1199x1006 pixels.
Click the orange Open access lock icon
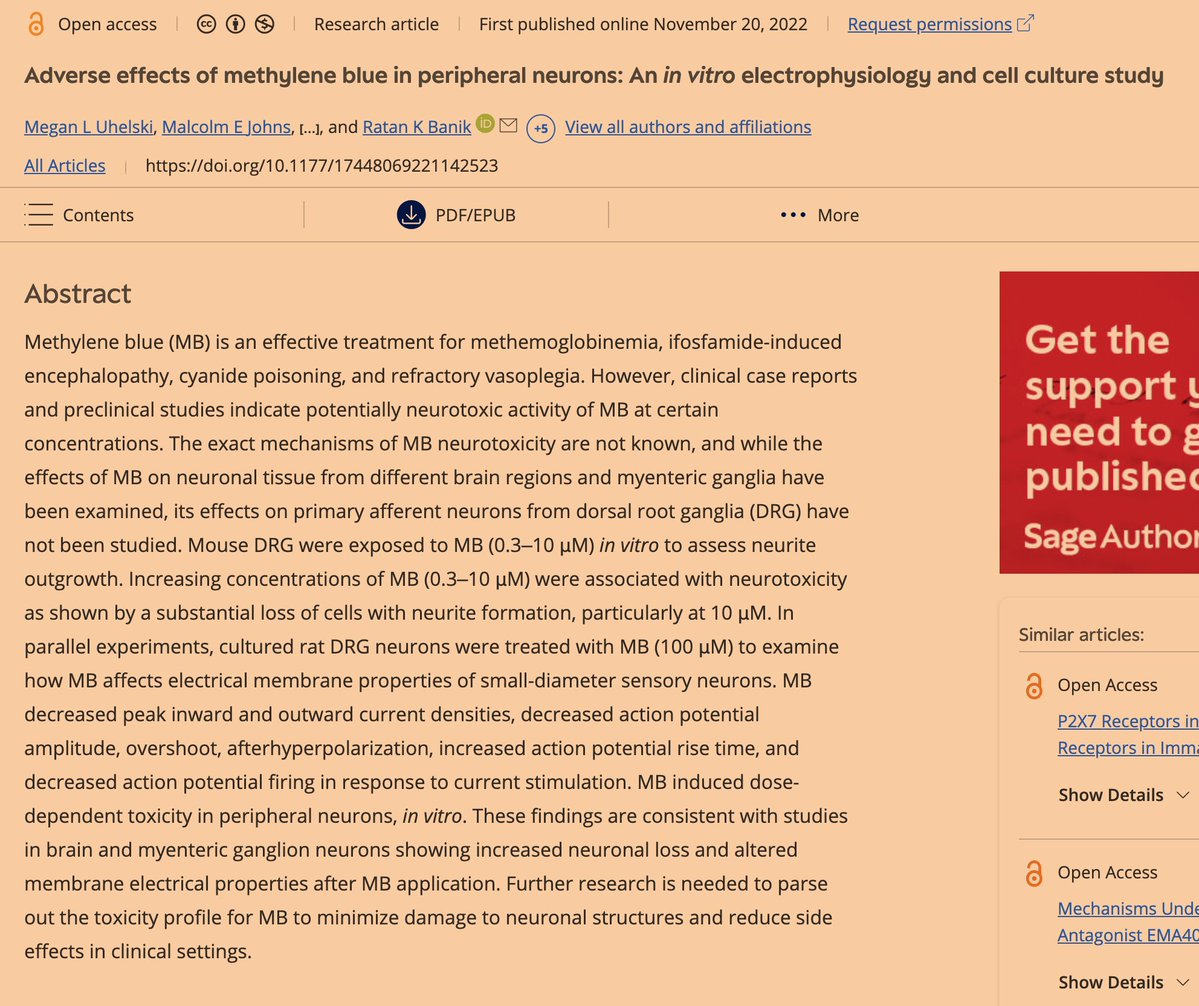tap(36, 24)
